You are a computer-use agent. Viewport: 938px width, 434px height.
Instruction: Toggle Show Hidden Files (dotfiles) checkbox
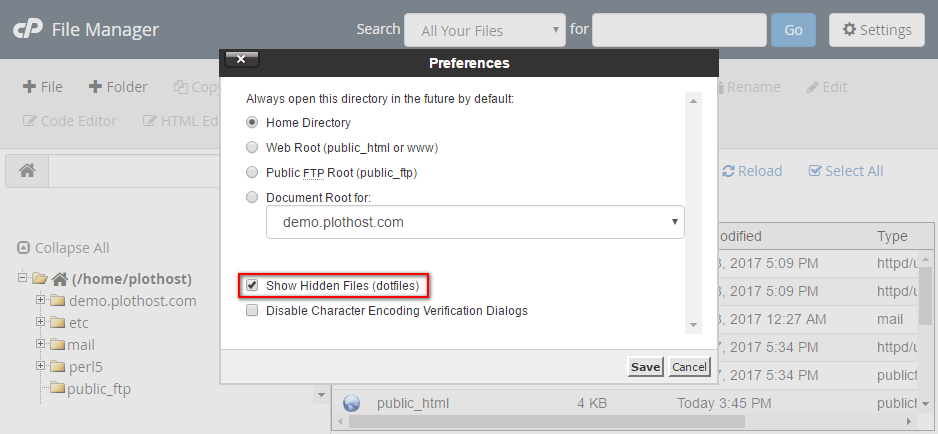pos(252,285)
